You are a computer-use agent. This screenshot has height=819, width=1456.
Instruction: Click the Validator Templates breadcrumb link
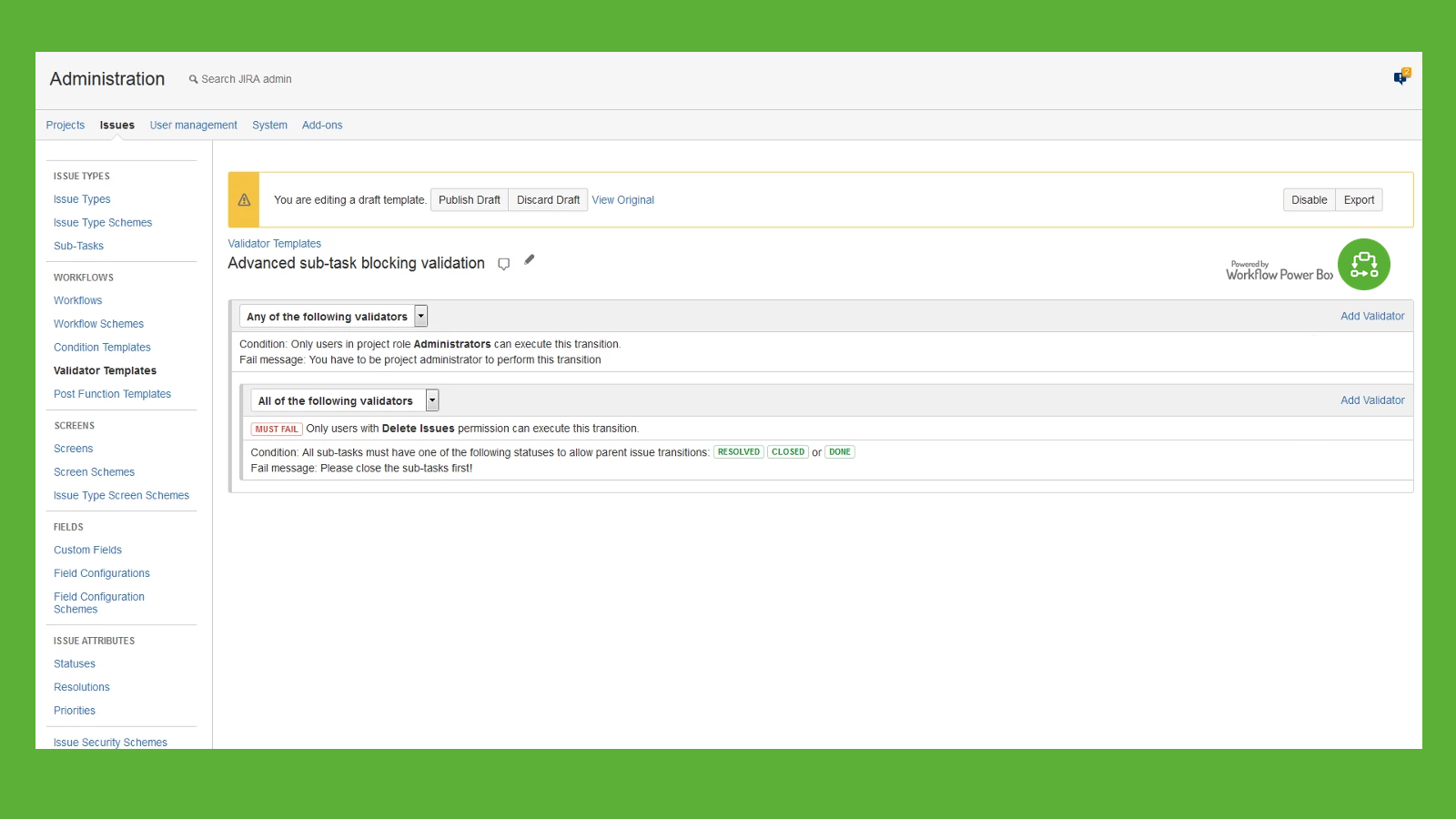point(274,244)
